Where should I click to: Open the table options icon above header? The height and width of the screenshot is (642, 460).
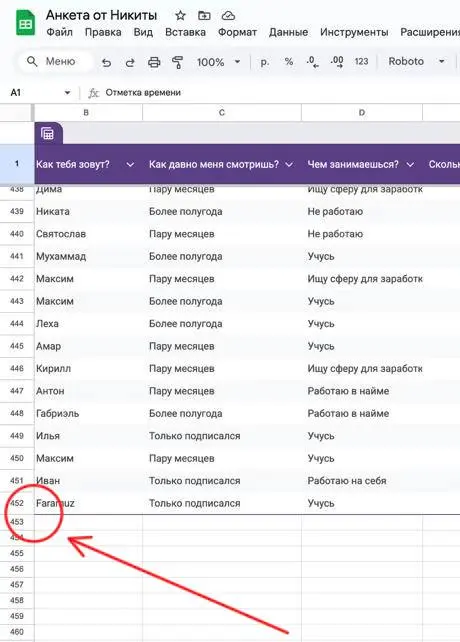click(48, 133)
